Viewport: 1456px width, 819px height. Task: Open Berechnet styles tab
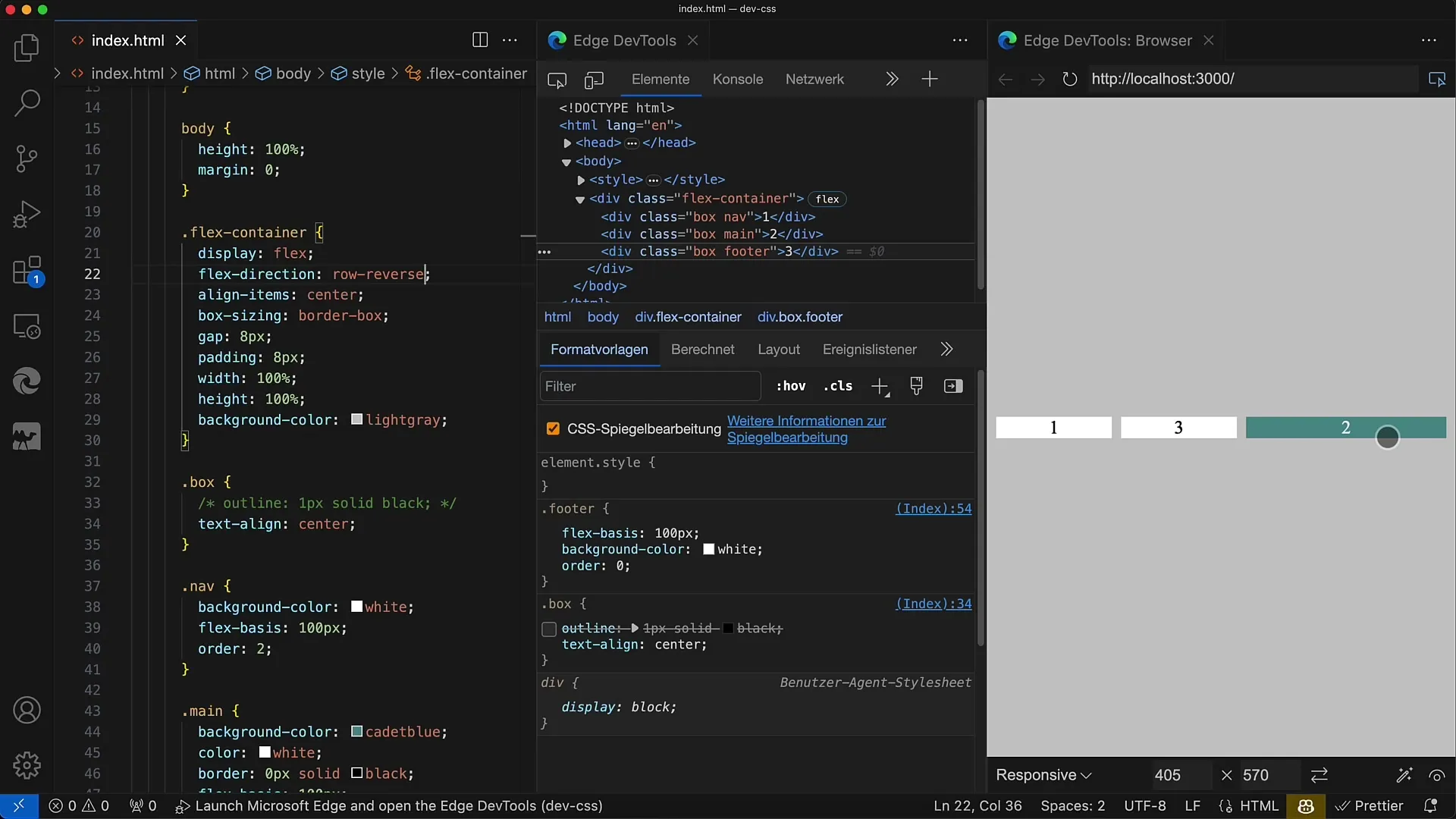click(703, 350)
